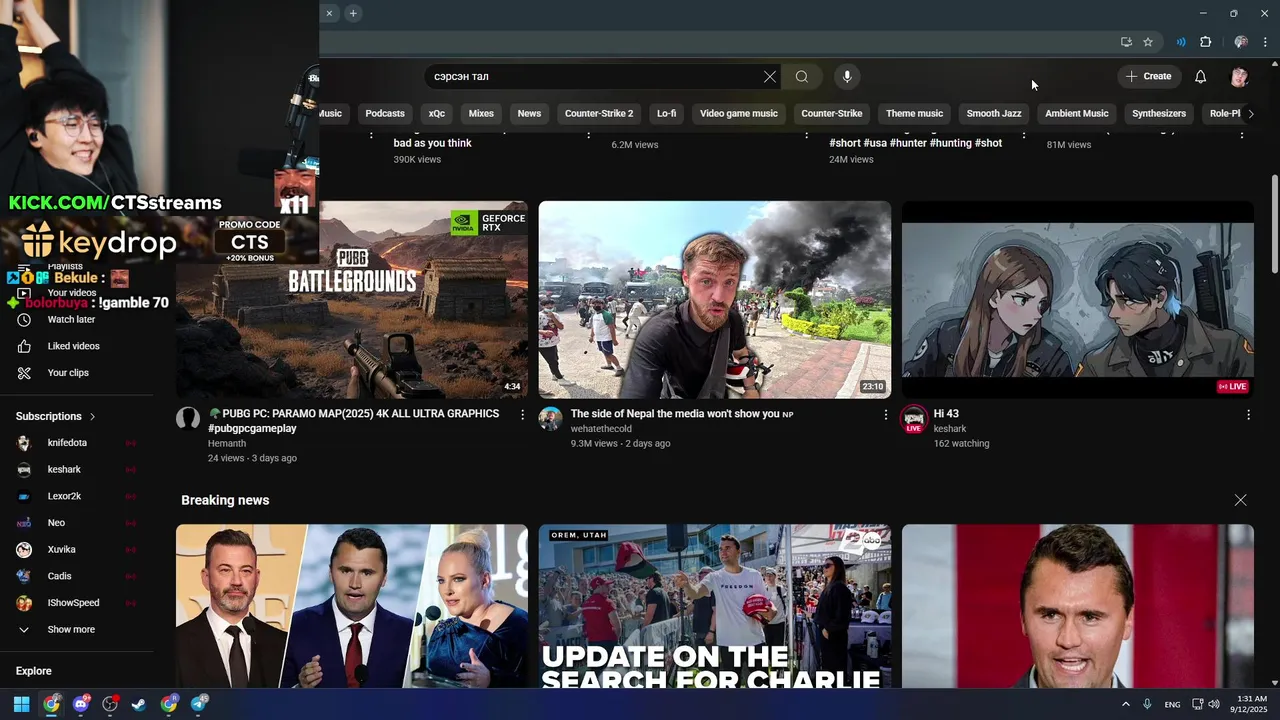The width and height of the screenshot is (1280, 720).
Task: Select the Synthesizers chip
Action: pos(1159,114)
